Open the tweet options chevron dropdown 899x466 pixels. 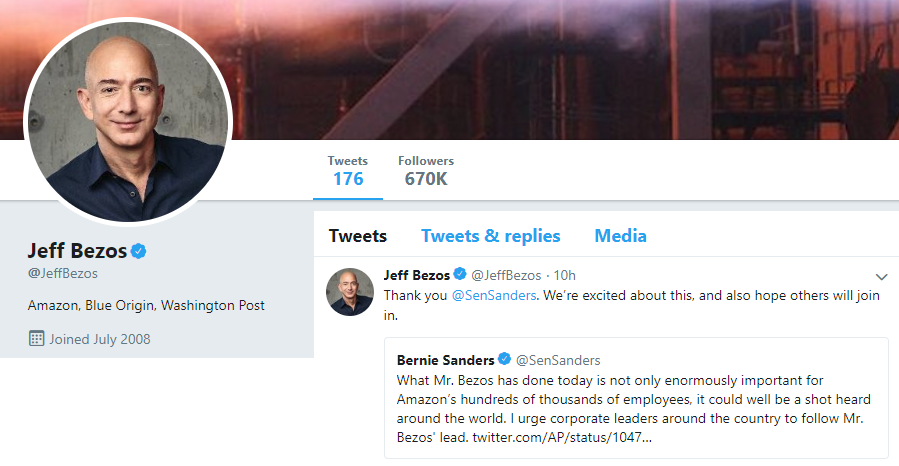pyautogui.click(x=881, y=277)
